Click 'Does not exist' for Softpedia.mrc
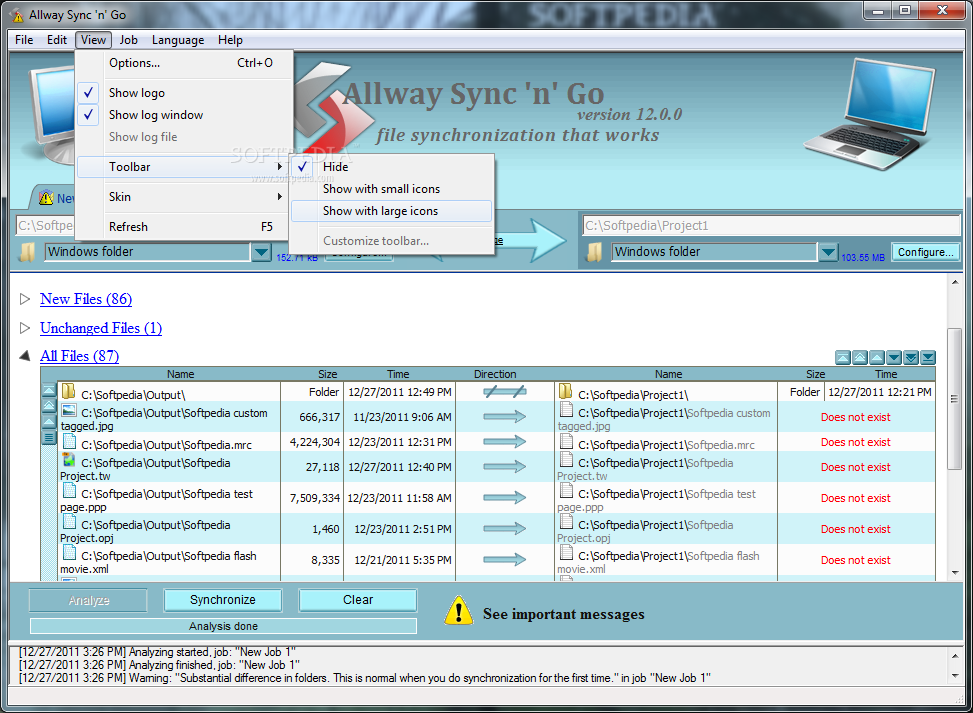Image resolution: width=973 pixels, height=713 pixels. 856,442
